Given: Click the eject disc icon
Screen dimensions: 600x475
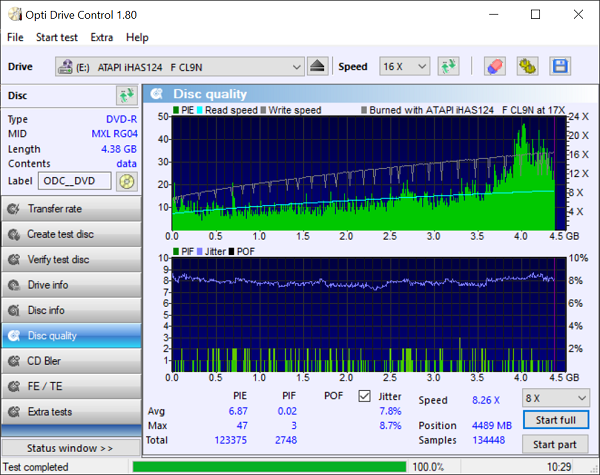Looking at the screenshot, I should 317,66.
